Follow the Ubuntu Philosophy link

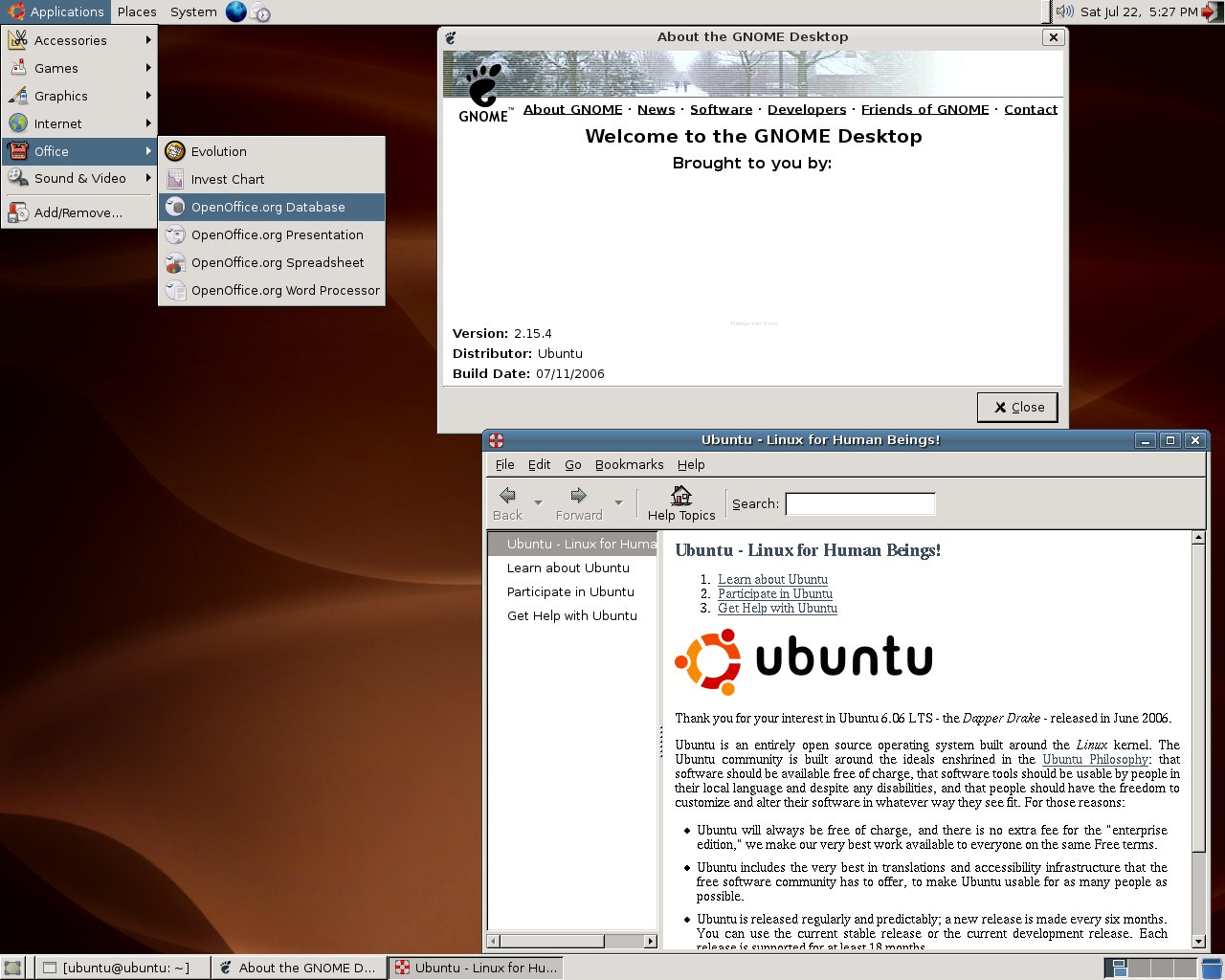tap(1095, 759)
